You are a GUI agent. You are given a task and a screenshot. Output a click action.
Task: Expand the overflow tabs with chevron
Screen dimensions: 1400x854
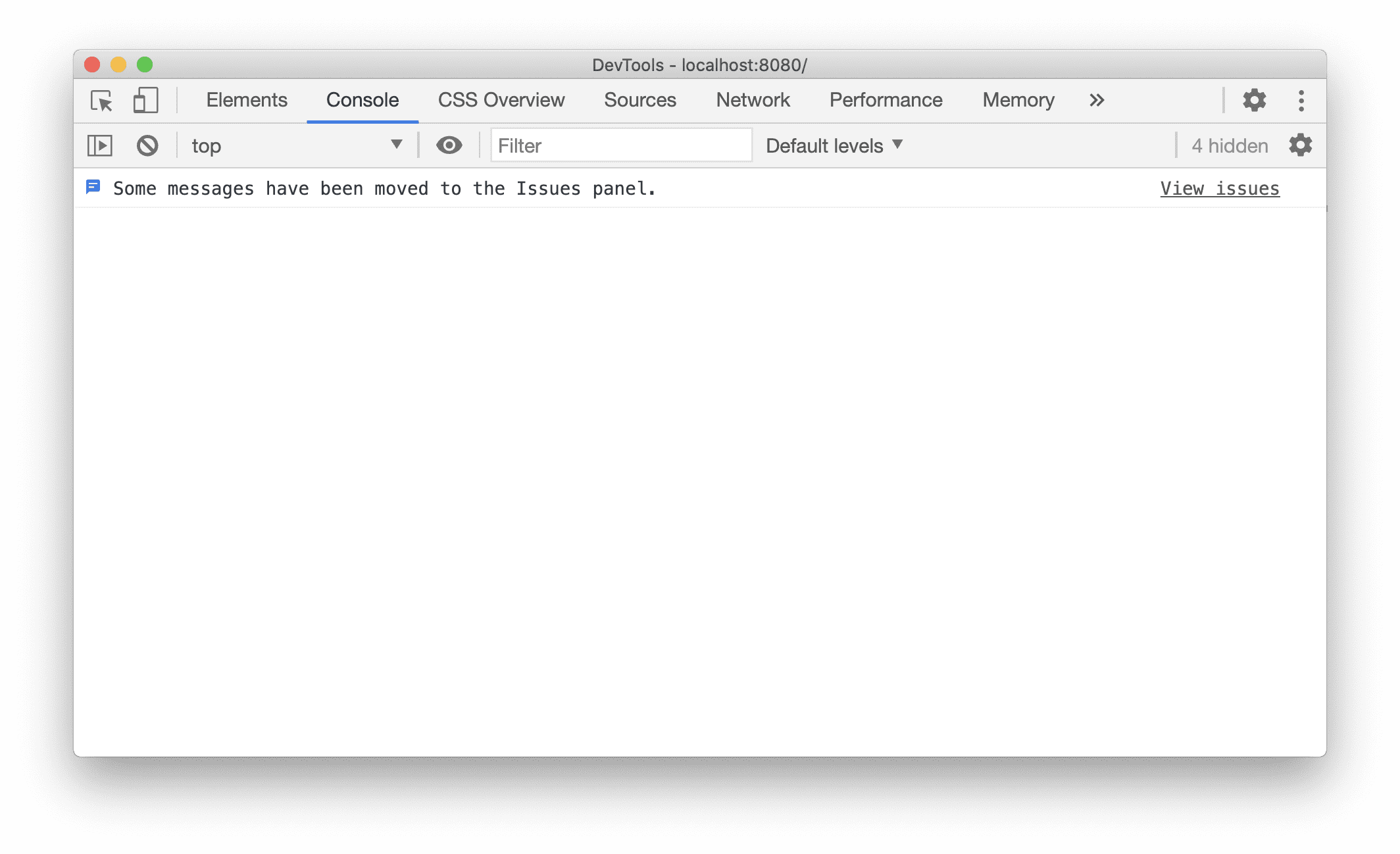[1097, 99]
